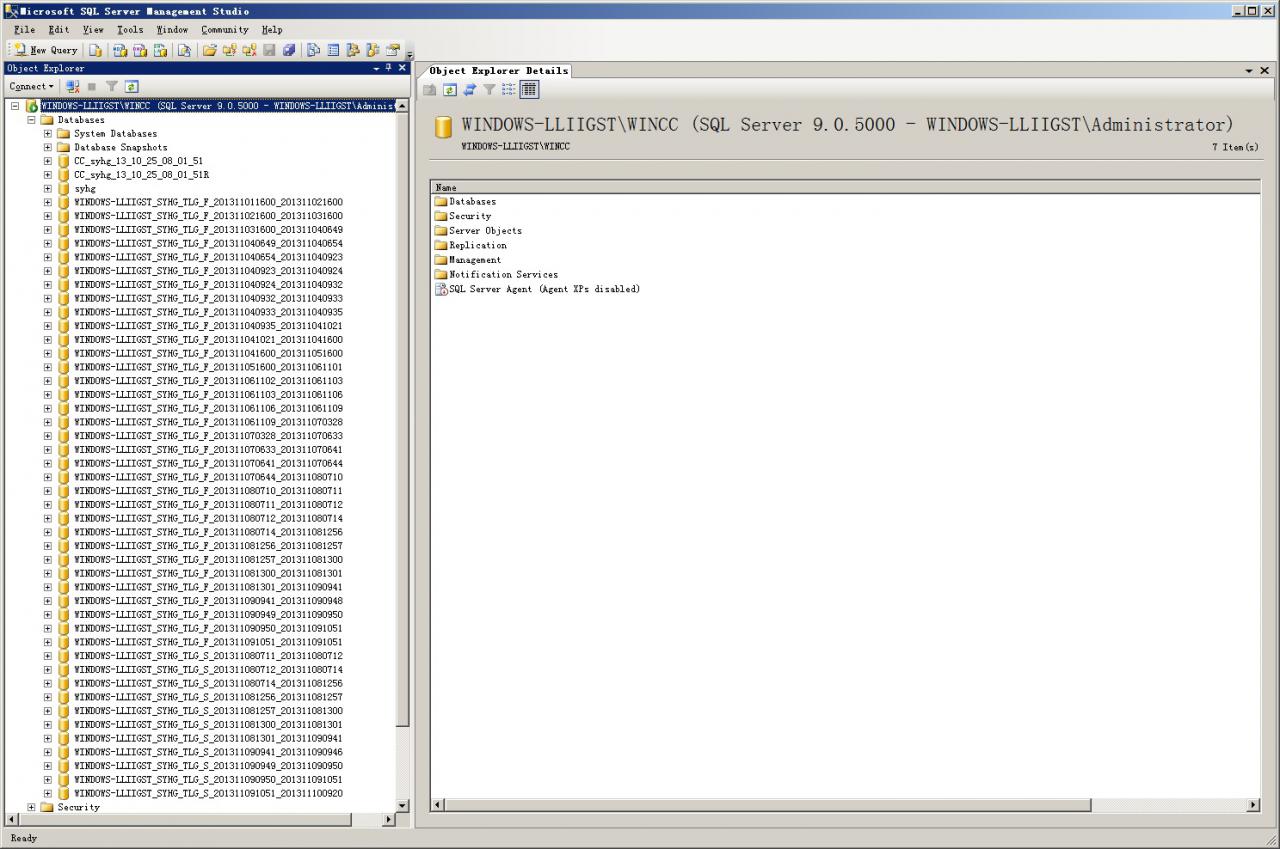1280x849 pixels.
Task: Open the Connect dropdown in Object Explorer
Action: [32, 87]
